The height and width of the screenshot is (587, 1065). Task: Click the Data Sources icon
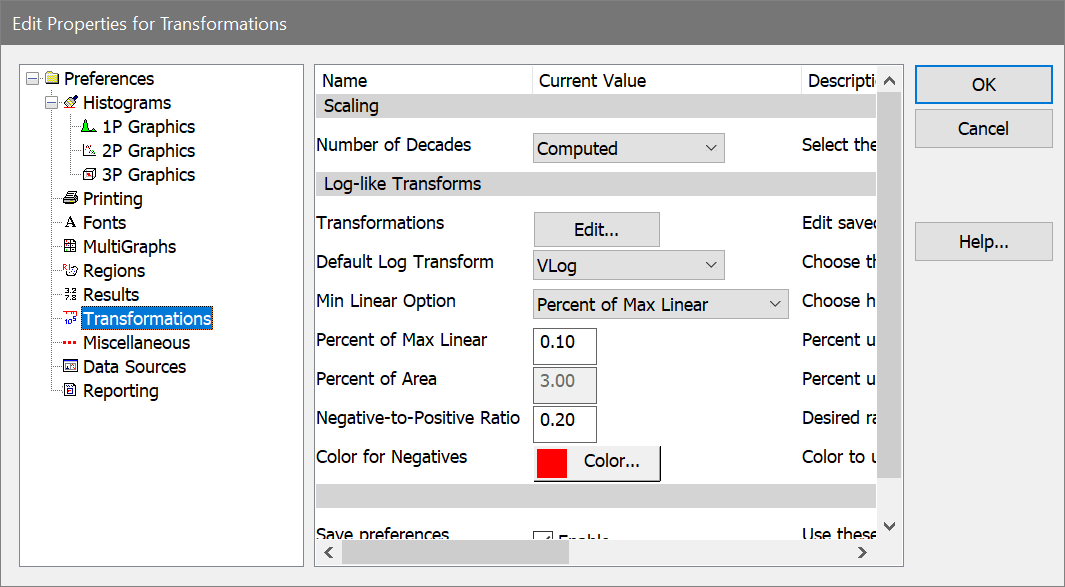point(70,367)
